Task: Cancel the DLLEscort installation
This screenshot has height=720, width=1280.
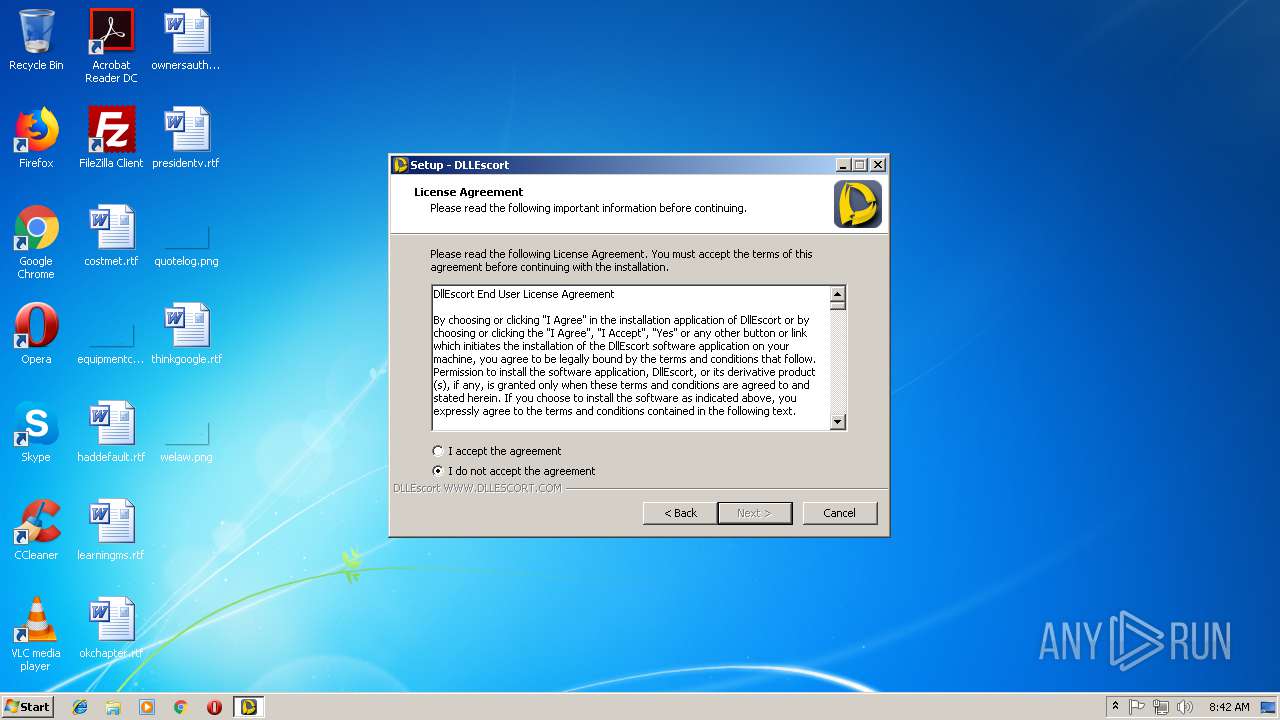Action: [x=840, y=513]
